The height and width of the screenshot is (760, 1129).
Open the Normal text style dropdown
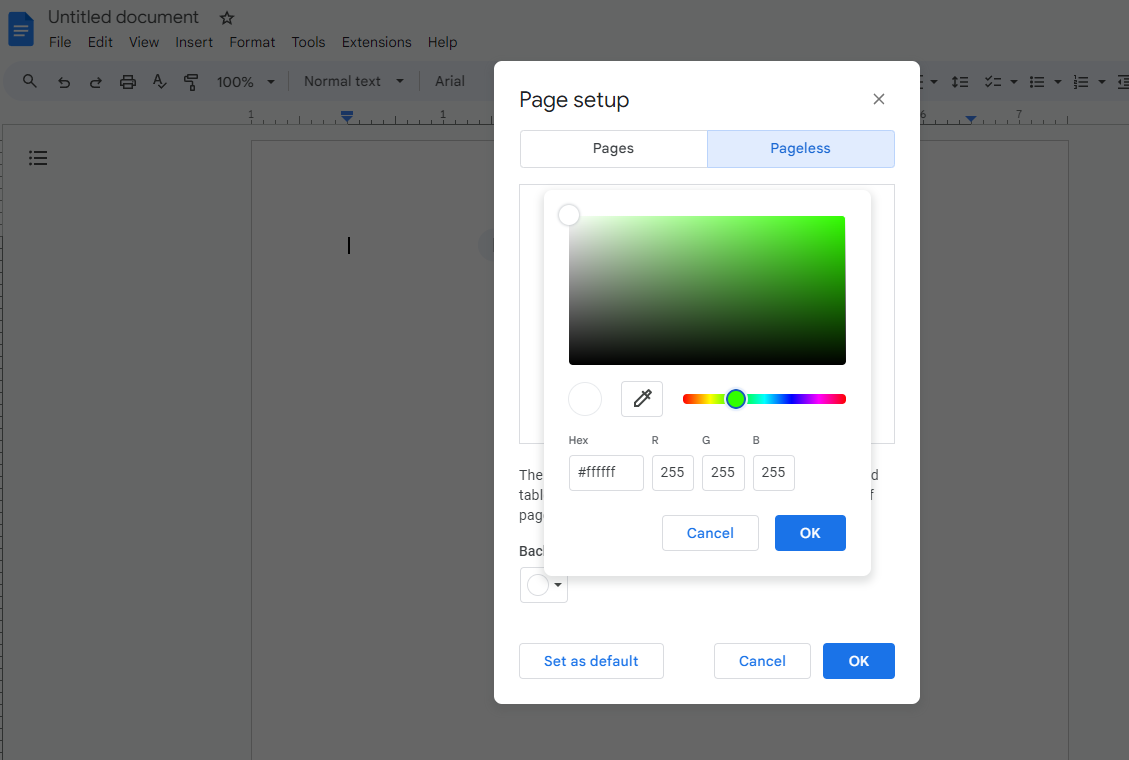tap(354, 81)
